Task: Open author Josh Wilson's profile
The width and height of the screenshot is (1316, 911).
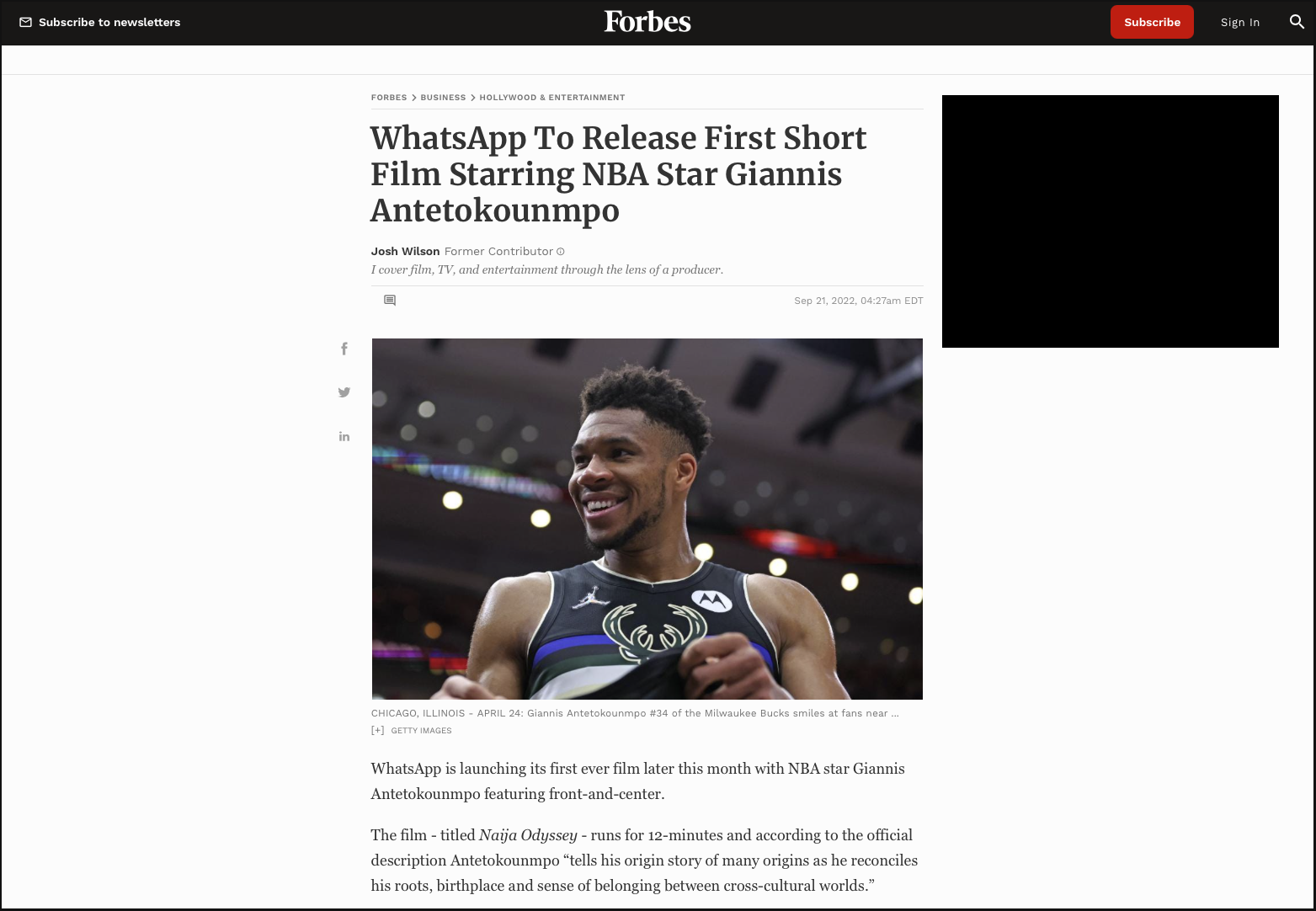Action: tap(405, 252)
